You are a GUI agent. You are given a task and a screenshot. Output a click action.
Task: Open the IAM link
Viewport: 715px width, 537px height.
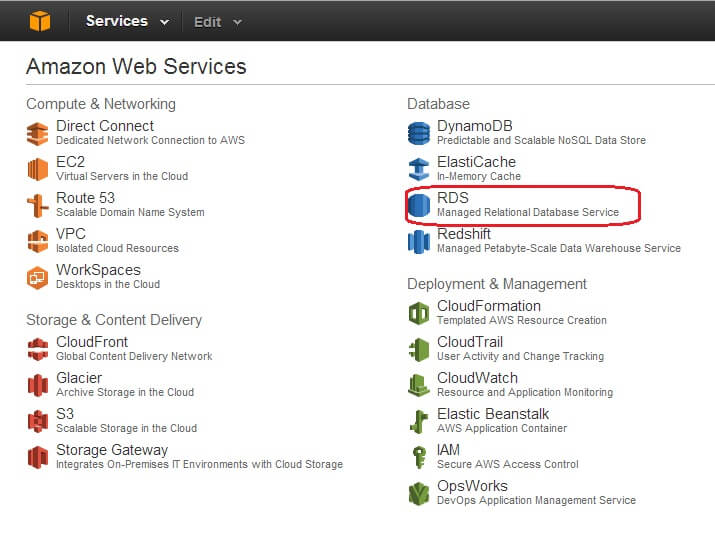tap(448, 450)
